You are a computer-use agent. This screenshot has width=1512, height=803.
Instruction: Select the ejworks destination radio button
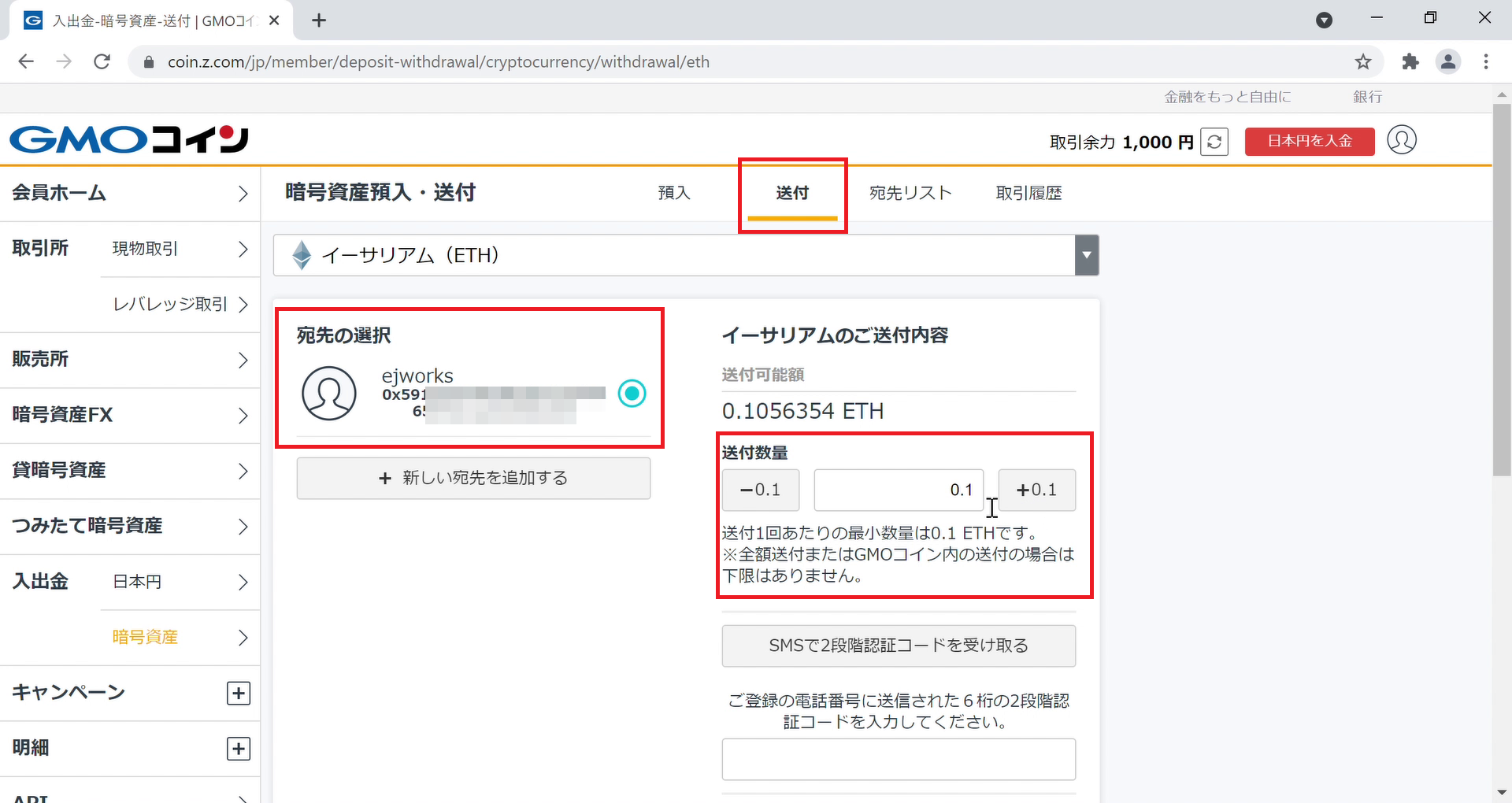click(x=632, y=393)
